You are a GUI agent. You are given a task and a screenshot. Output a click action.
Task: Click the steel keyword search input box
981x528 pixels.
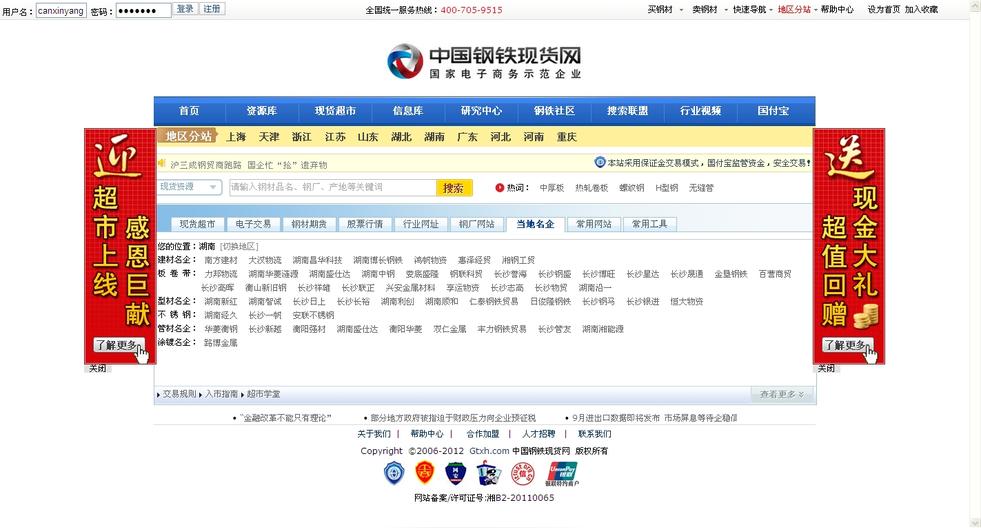pyautogui.click(x=333, y=187)
